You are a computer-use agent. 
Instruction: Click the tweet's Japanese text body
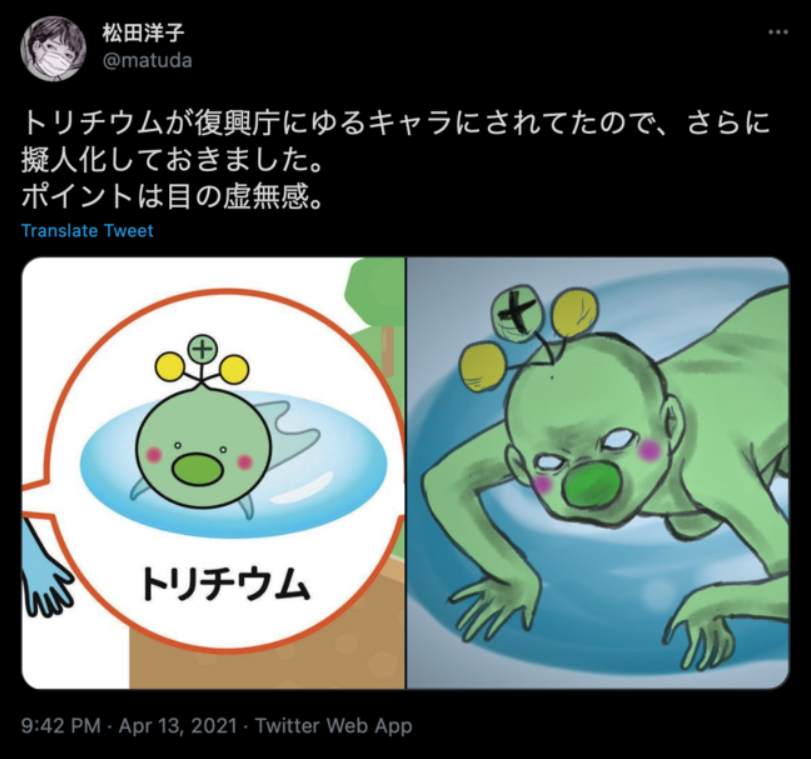tap(396, 160)
